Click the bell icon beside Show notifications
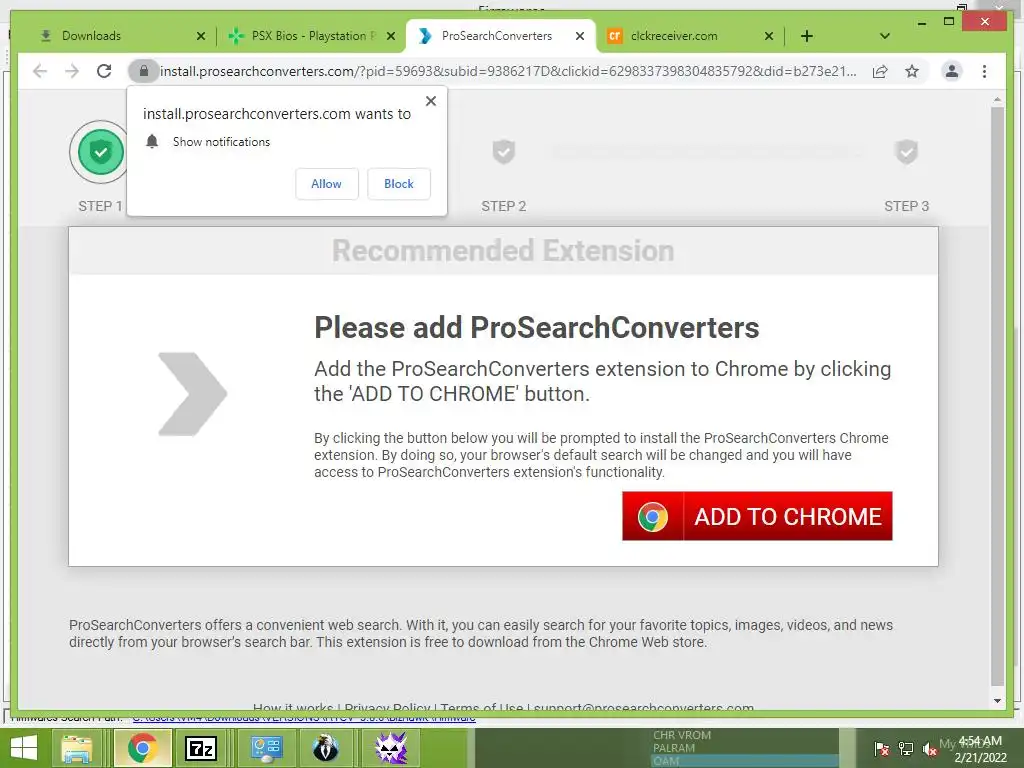 click(x=152, y=142)
